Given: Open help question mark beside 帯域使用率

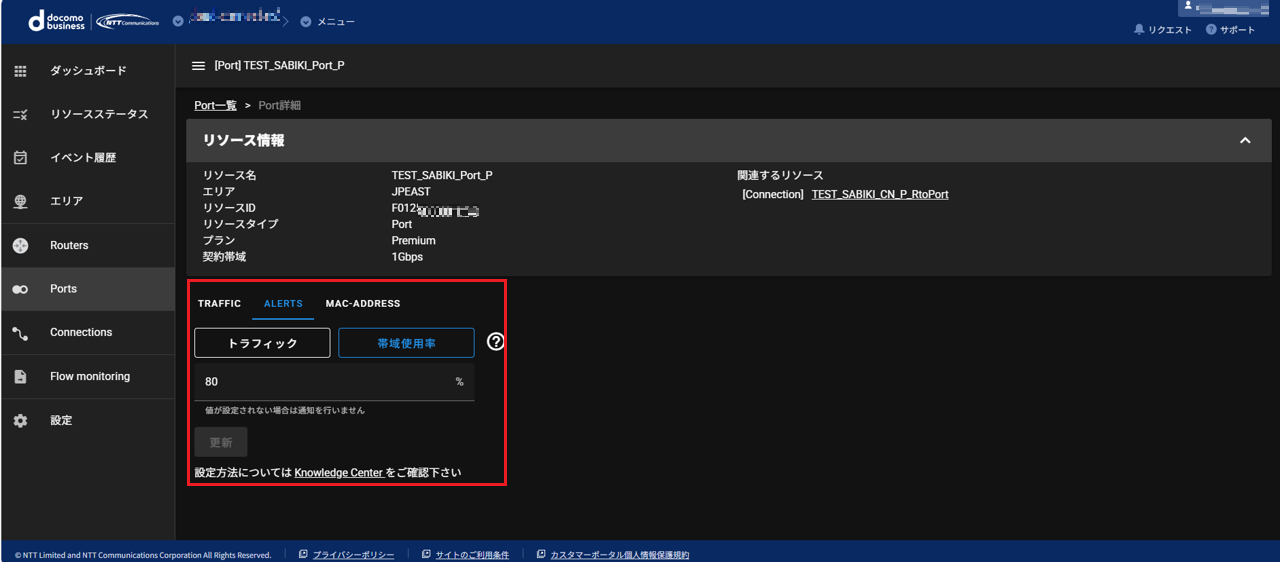Looking at the screenshot, I should (496, 342).
